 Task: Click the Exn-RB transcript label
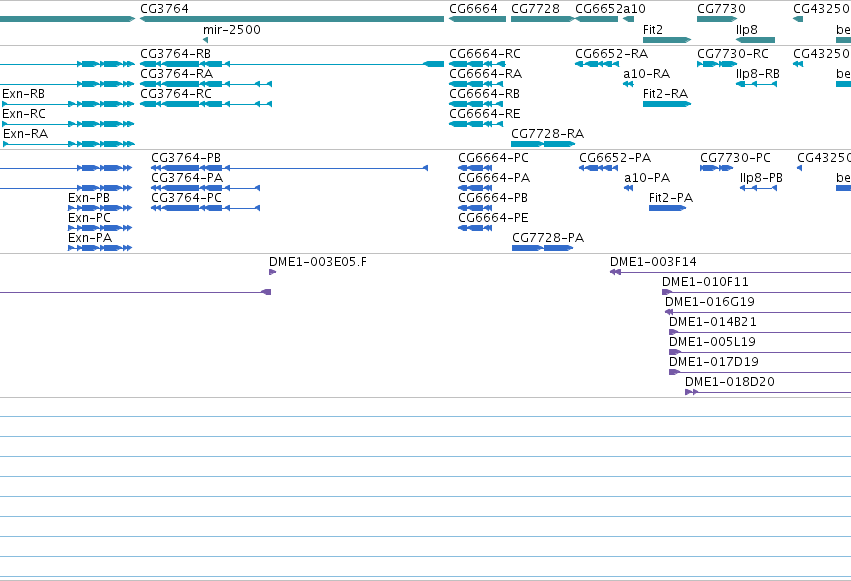pos(23,94)
